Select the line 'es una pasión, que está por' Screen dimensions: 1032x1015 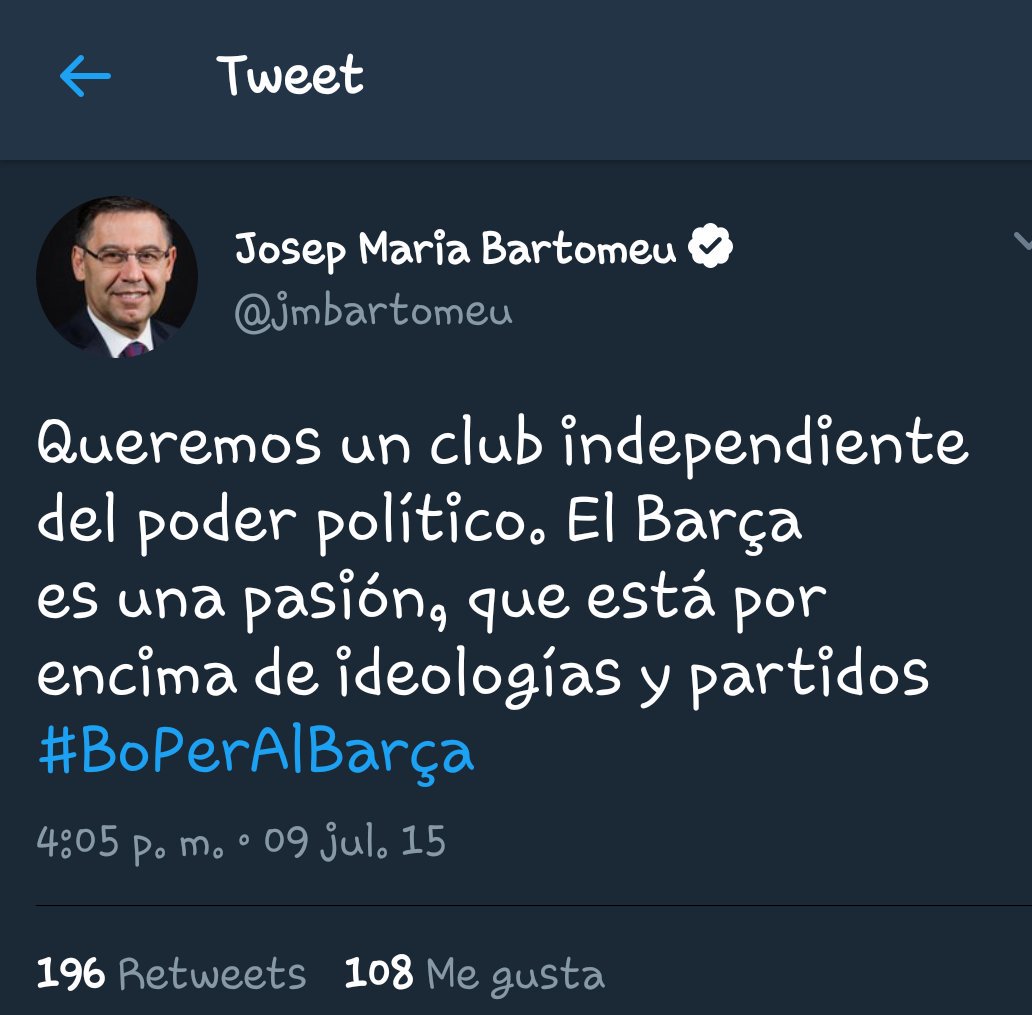[x=432, y=600]
